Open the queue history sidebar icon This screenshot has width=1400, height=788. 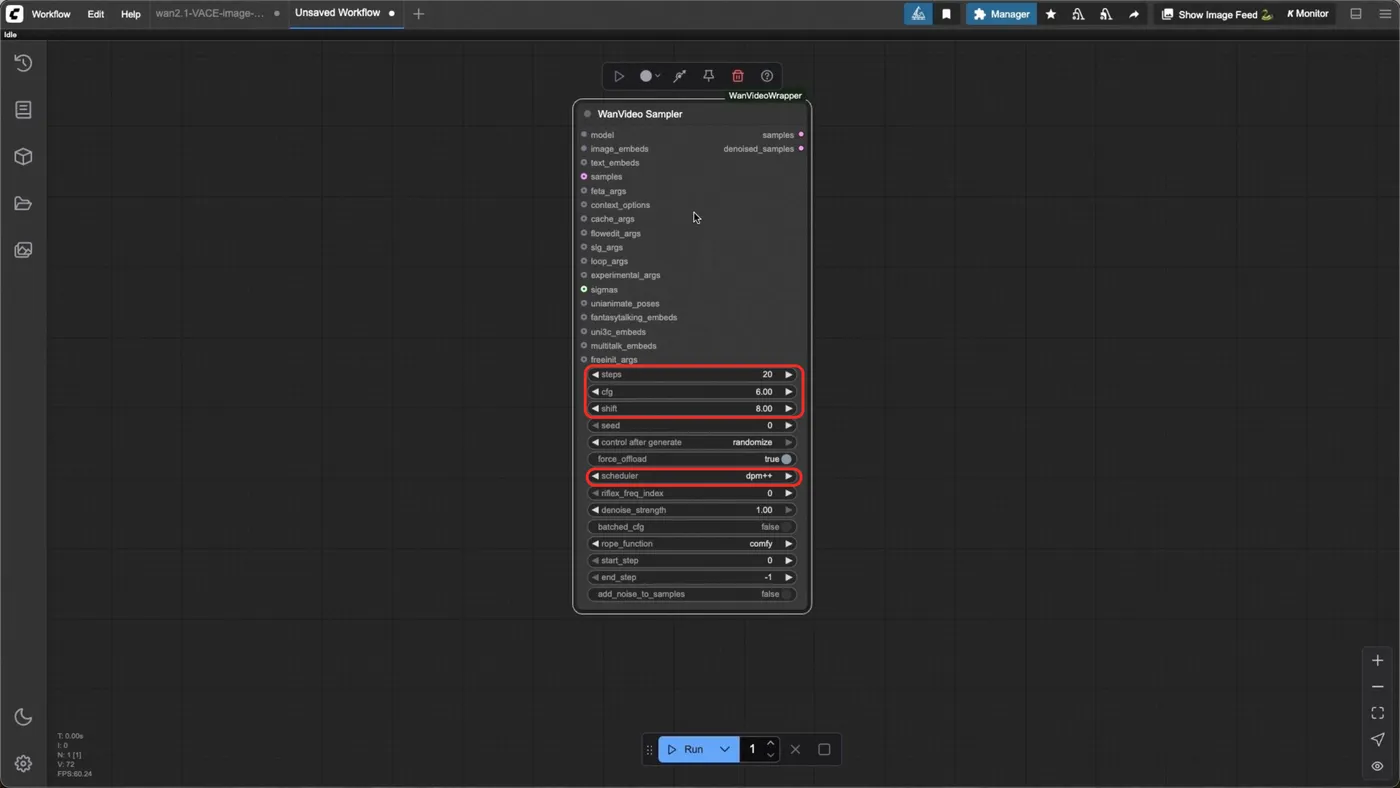[x=23, y=63]
